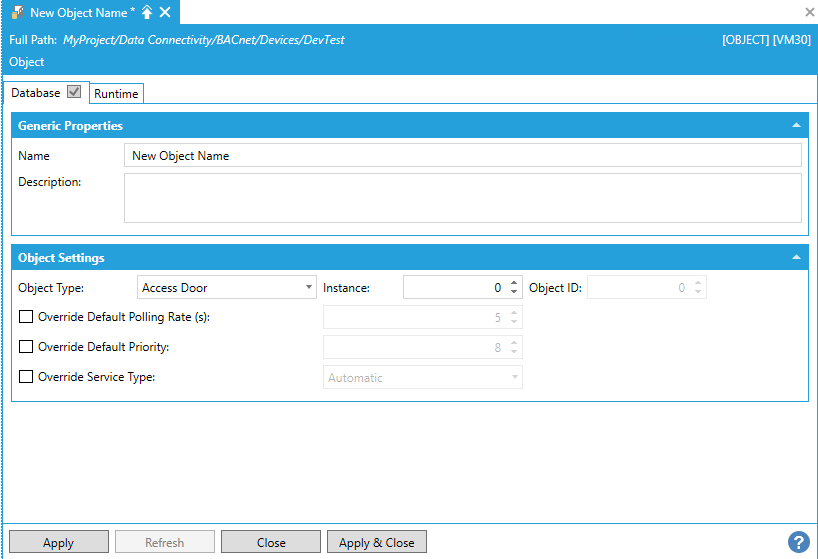Switch to the Runtime tab
The image size is (818, 559).
click(x=117, y=93)
